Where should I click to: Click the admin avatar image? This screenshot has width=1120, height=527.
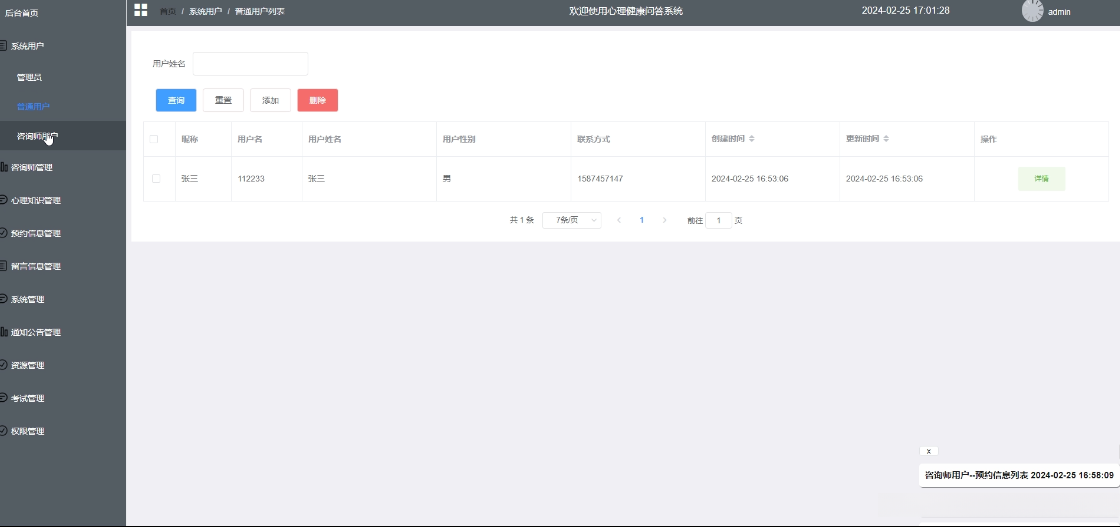[x=1032, y=11]
